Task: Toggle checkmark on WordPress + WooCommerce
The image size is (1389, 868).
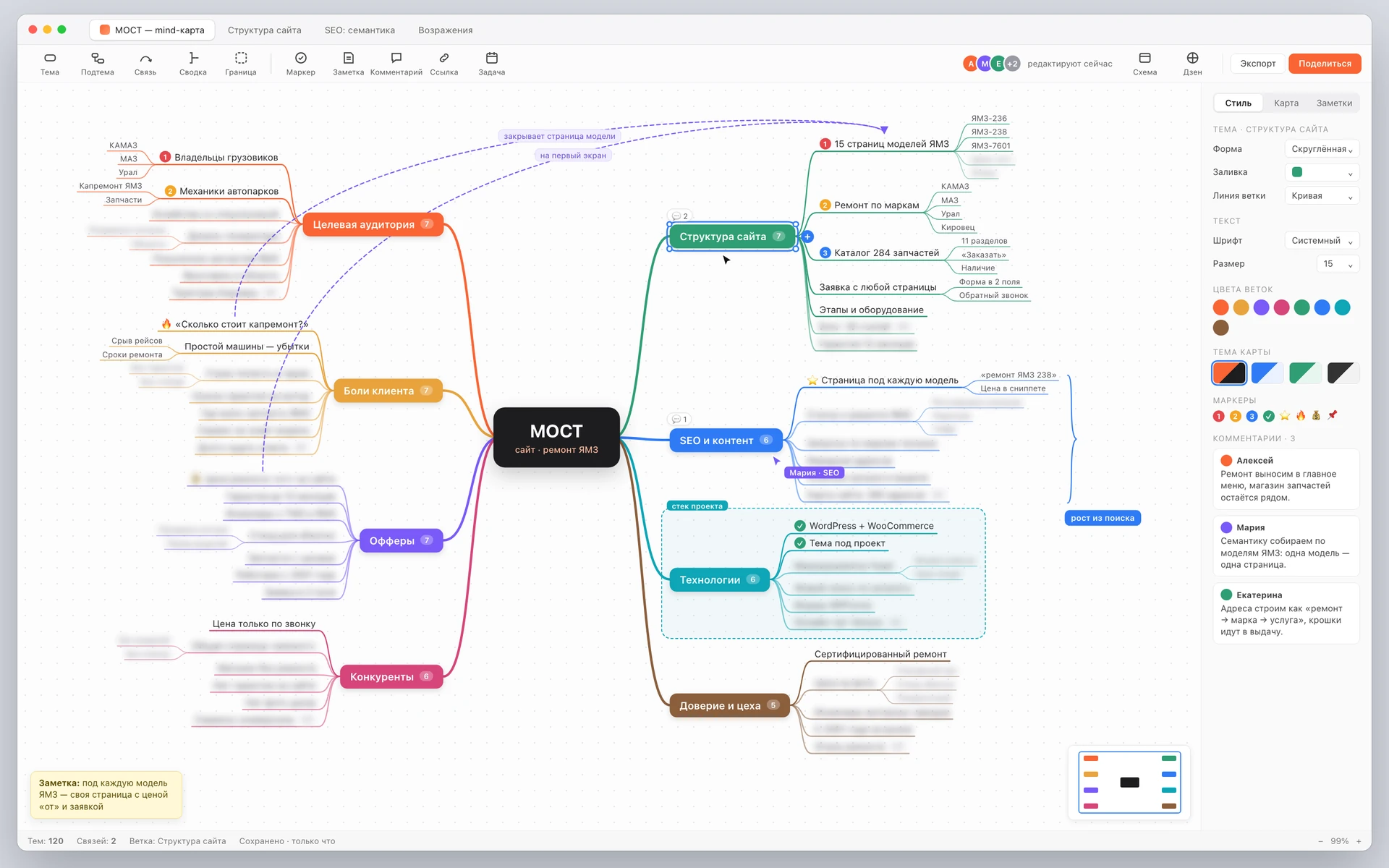Action: 800,526
